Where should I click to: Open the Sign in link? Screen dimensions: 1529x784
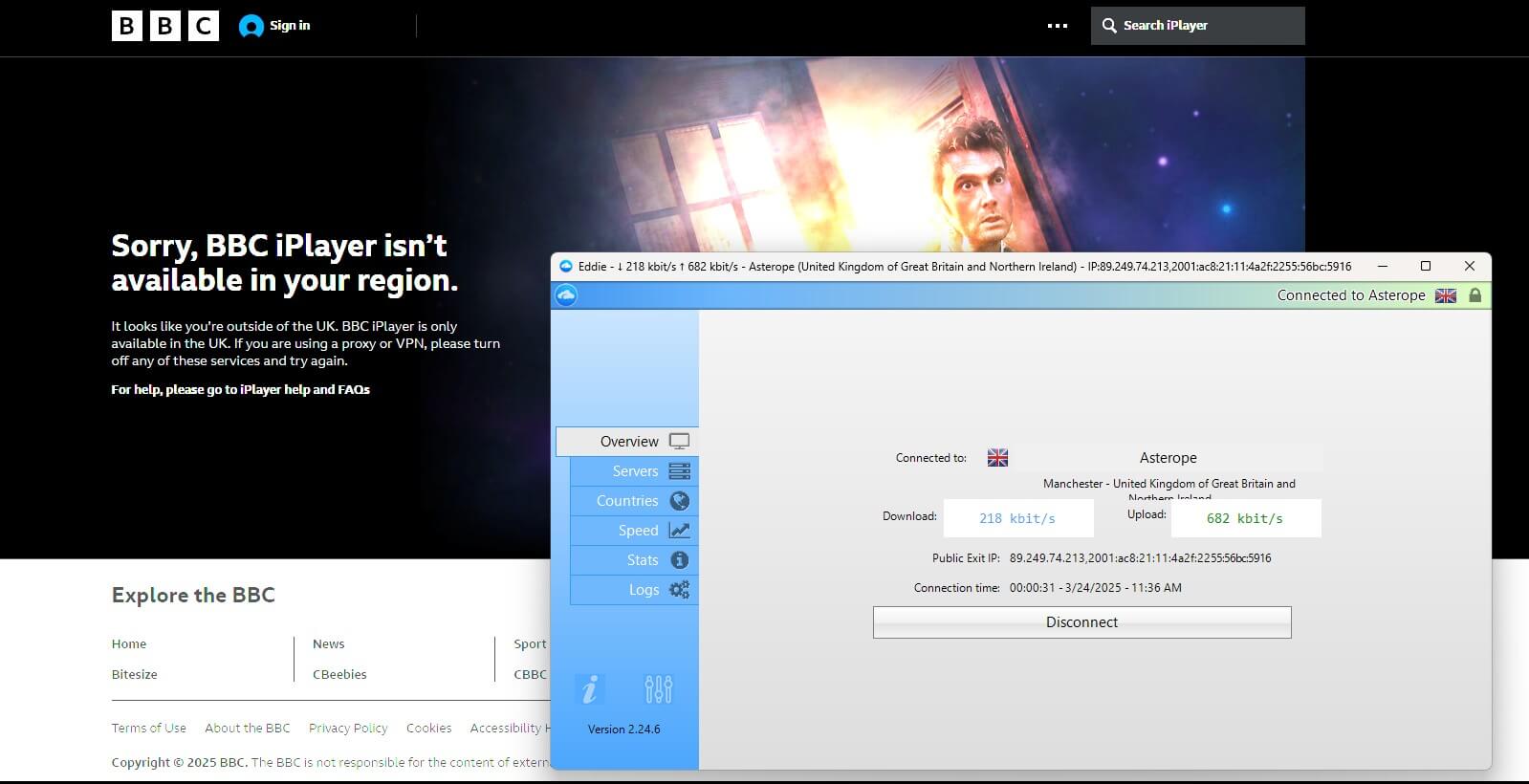click(x=290, y=26)
